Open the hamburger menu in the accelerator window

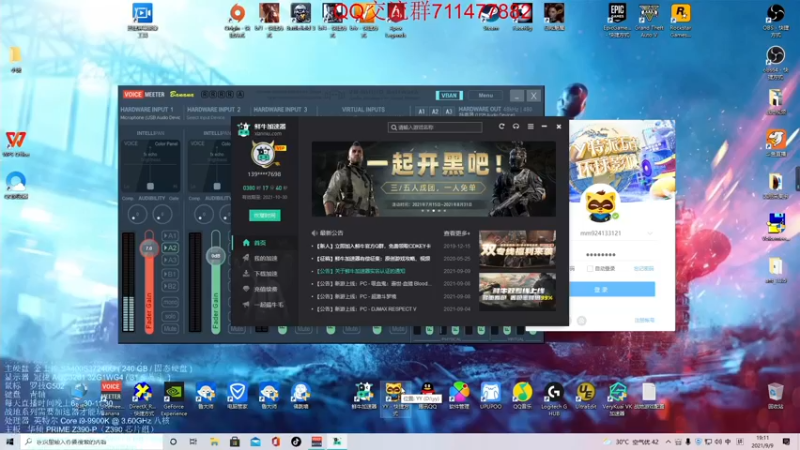(x=531, y=127)
